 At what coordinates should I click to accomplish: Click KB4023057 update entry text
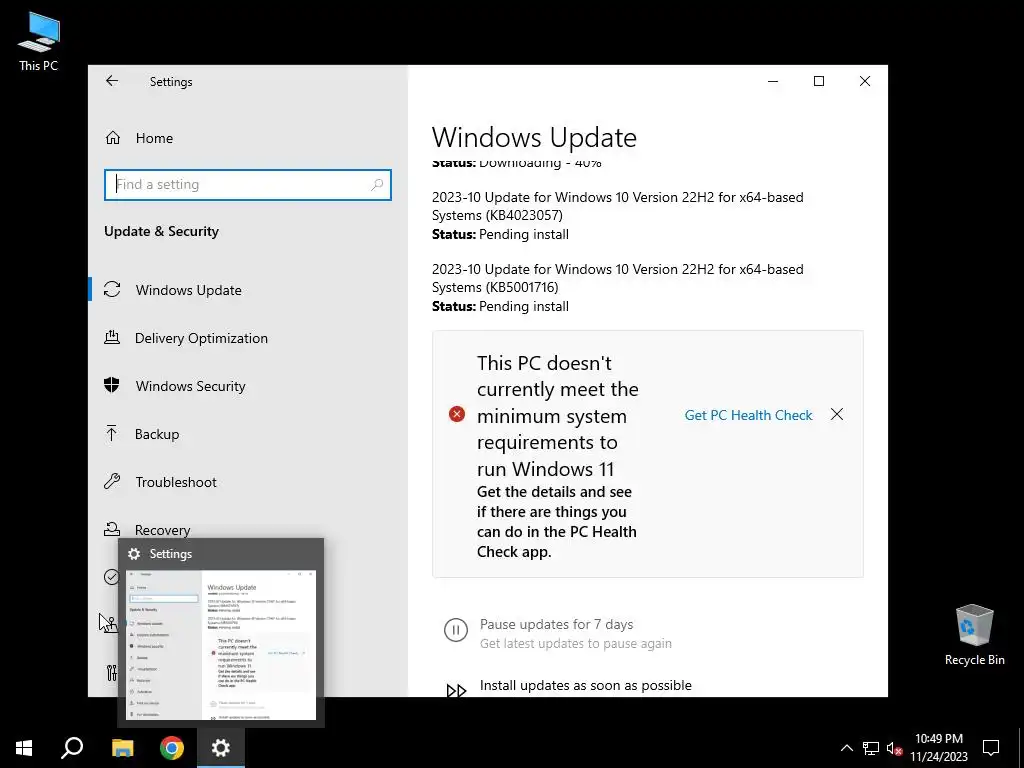(618, 206)
